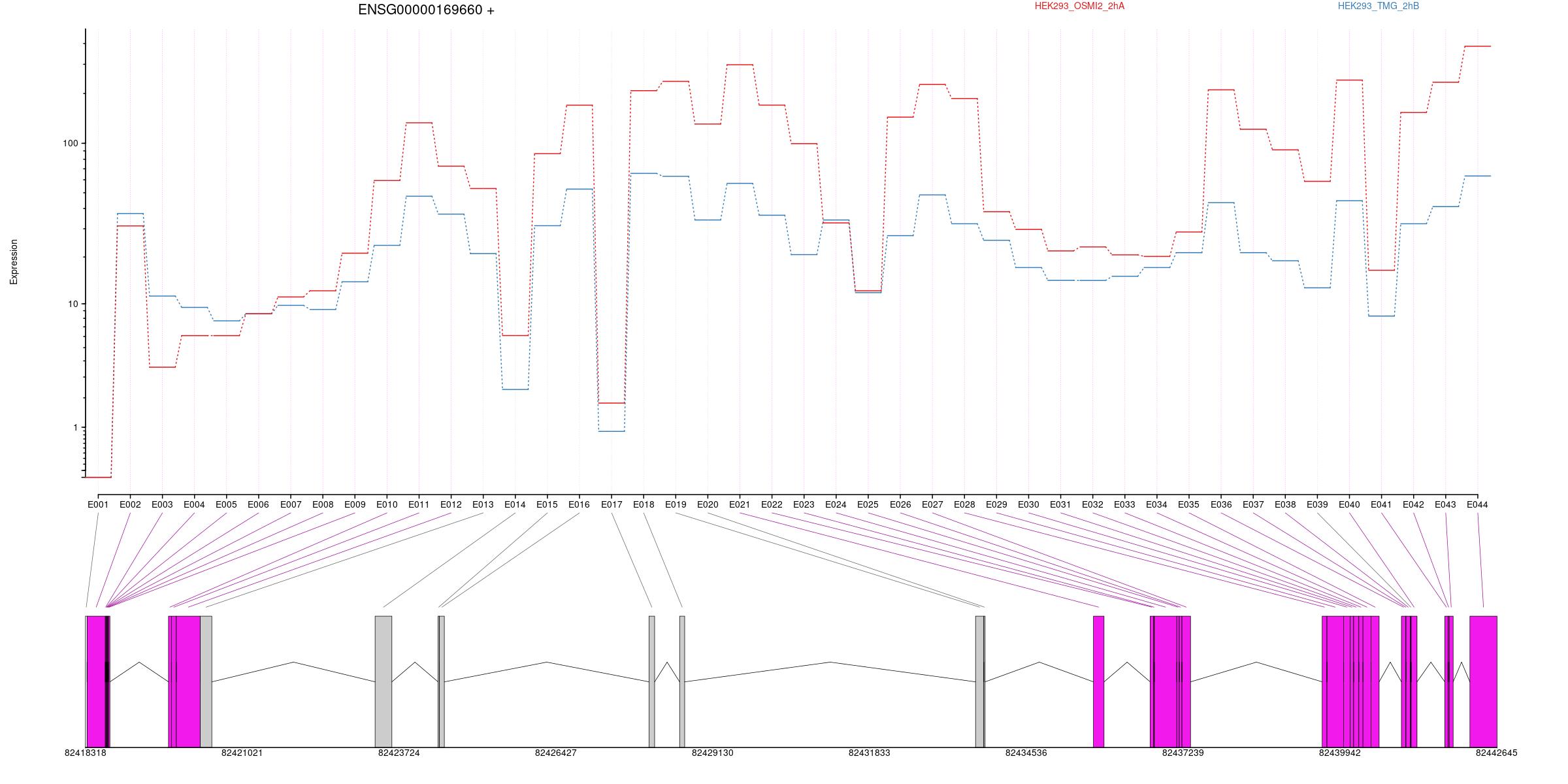Select the HEK293_OSMI2_2hA legend label
This screenshot has height=784, width=1568.
(x=1079, y=6)
